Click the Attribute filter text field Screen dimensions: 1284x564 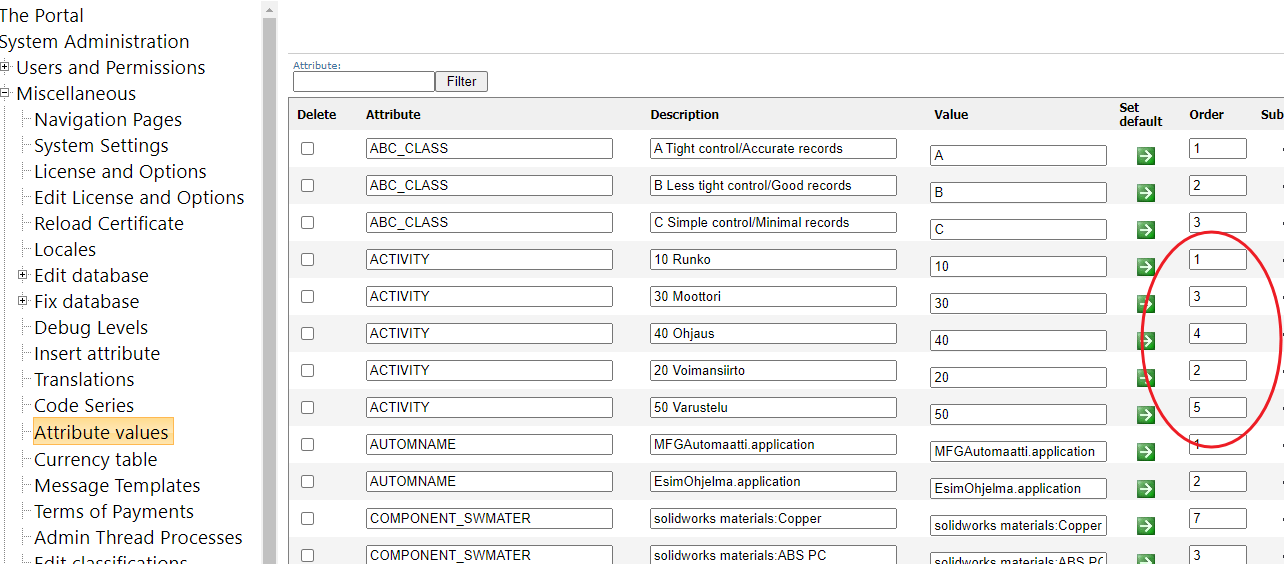click(x=363, y=81)
